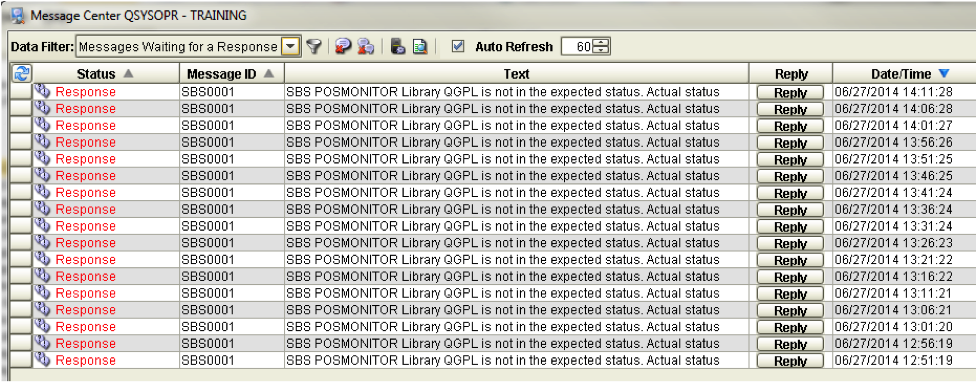Click status icon for the 13:26:23 message
The image size is (977, 383).
[42, 242]
